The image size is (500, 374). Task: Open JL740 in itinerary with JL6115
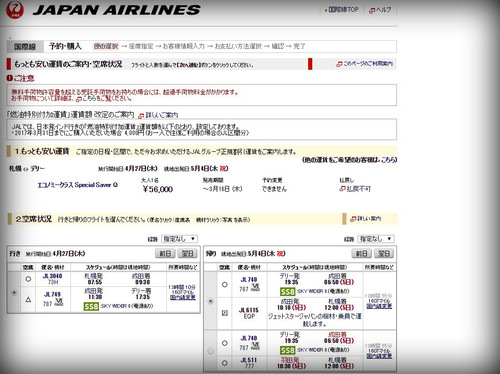pyautogui.click(x=249, y=280)
